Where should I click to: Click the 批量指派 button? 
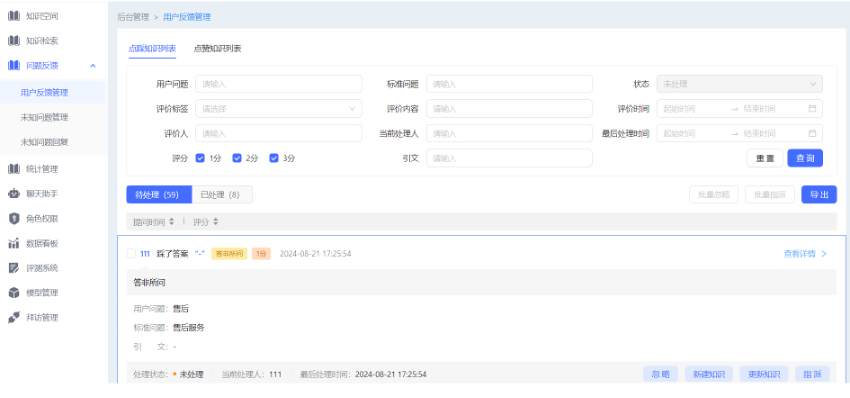tap(770, 195)
